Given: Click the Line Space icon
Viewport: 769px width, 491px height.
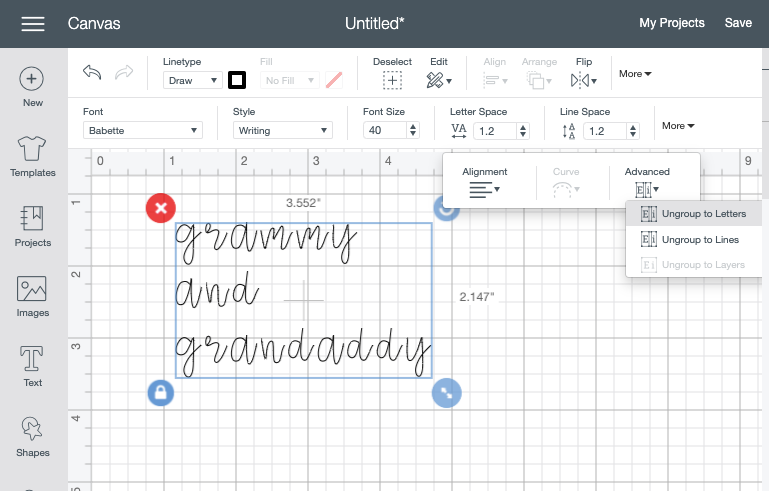Looking at the screenshot, I should tap(569, 131).
